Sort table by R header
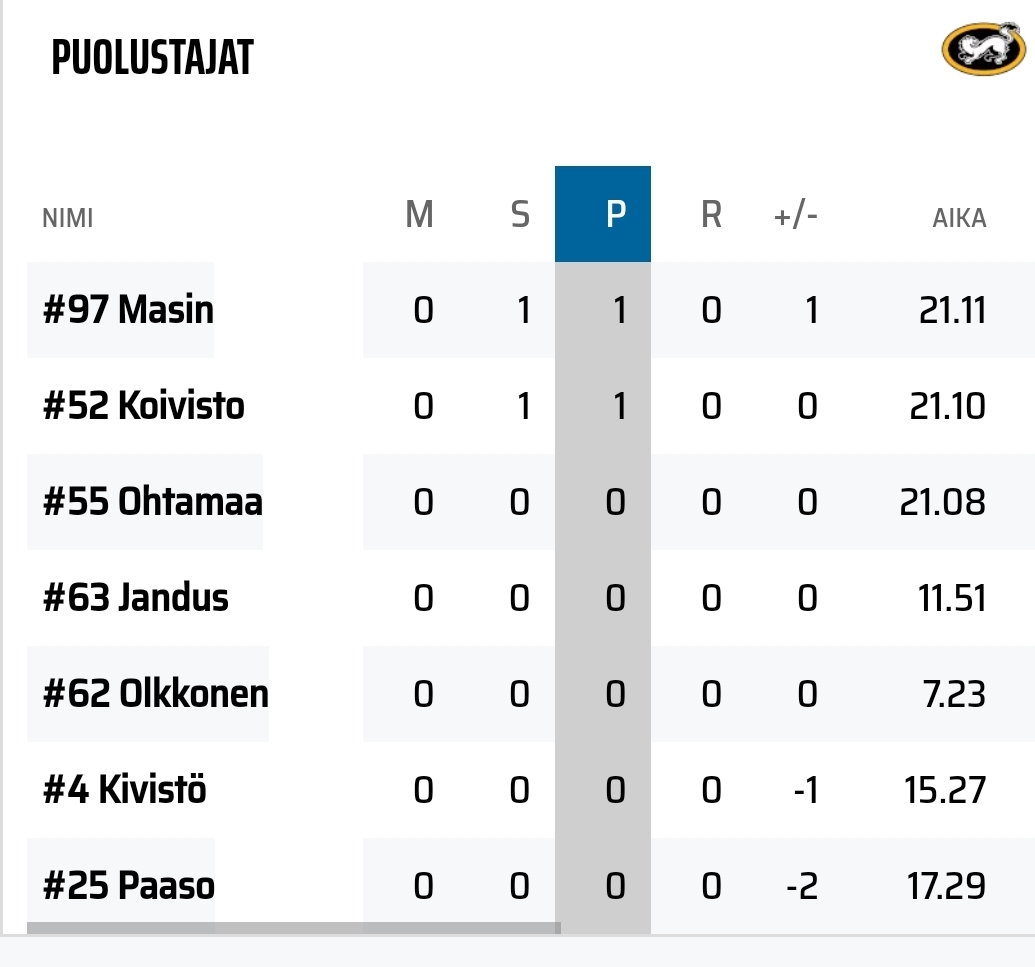 [711, 215]
